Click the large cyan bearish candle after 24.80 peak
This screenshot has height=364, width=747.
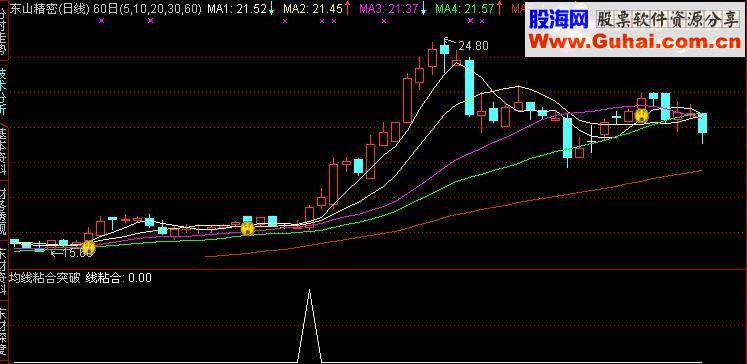point(470,87)
